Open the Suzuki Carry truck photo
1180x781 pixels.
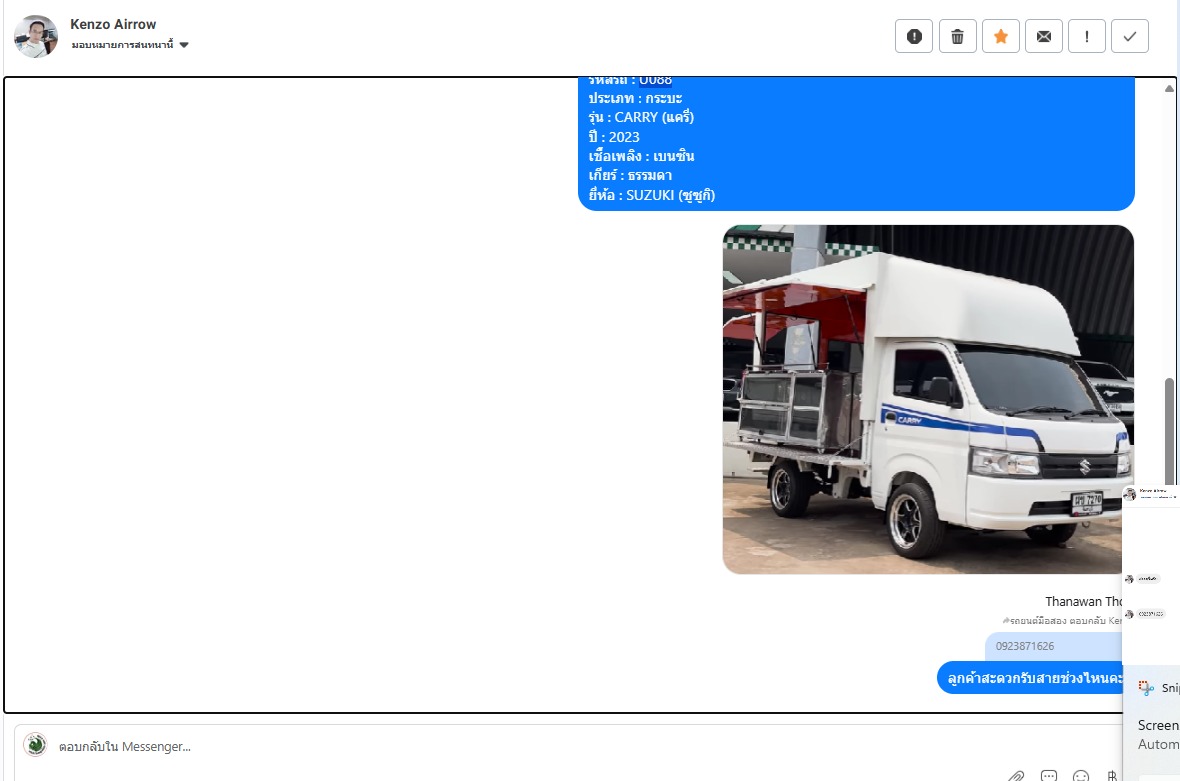point(928,400)
